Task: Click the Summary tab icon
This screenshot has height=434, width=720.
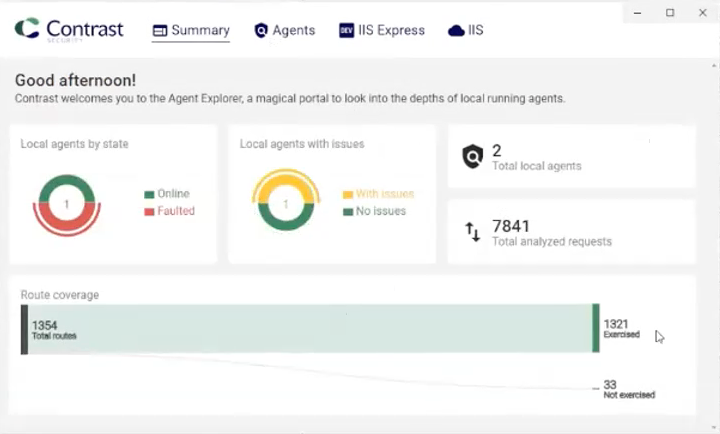Action: [x=159, y=31]
